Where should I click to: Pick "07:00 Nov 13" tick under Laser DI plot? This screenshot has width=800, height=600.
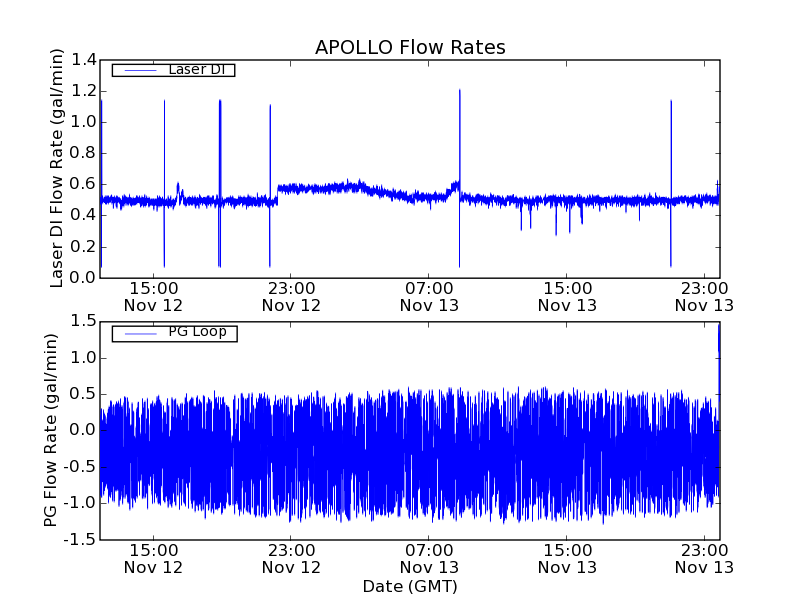[x=429, y=297]
